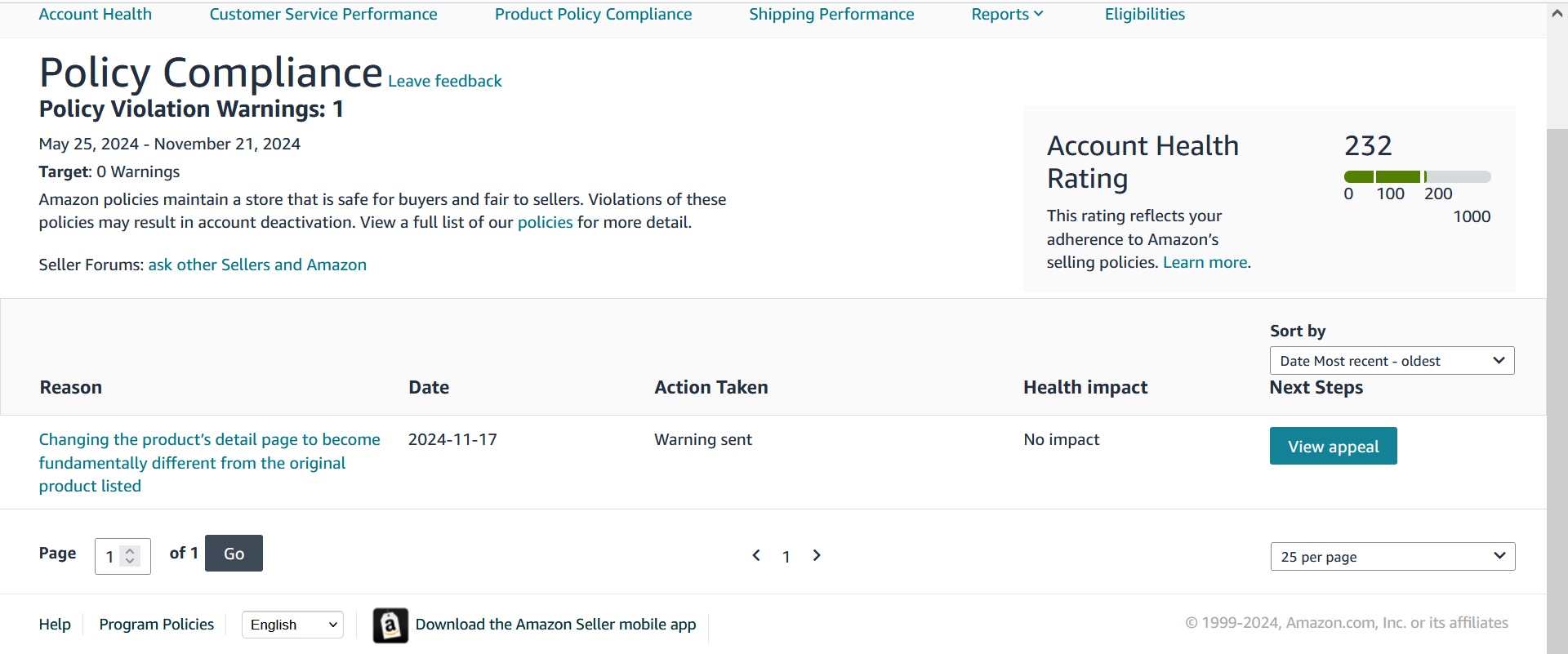The width and height of the screenshot is (1568, 654).
Task: Open the English language dropdown
Action: coord(292,625)
